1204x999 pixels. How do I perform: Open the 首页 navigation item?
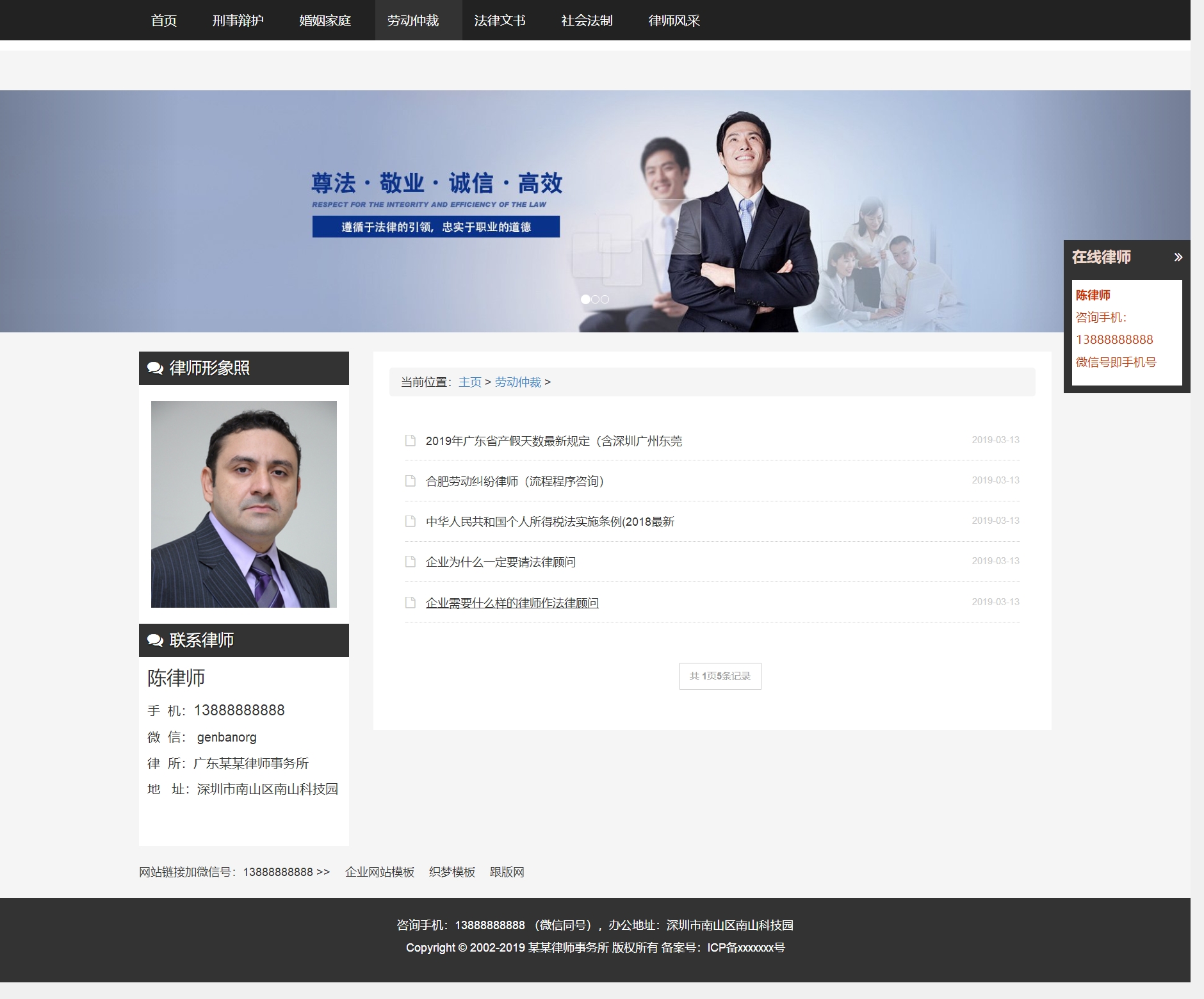pos(164,20)
